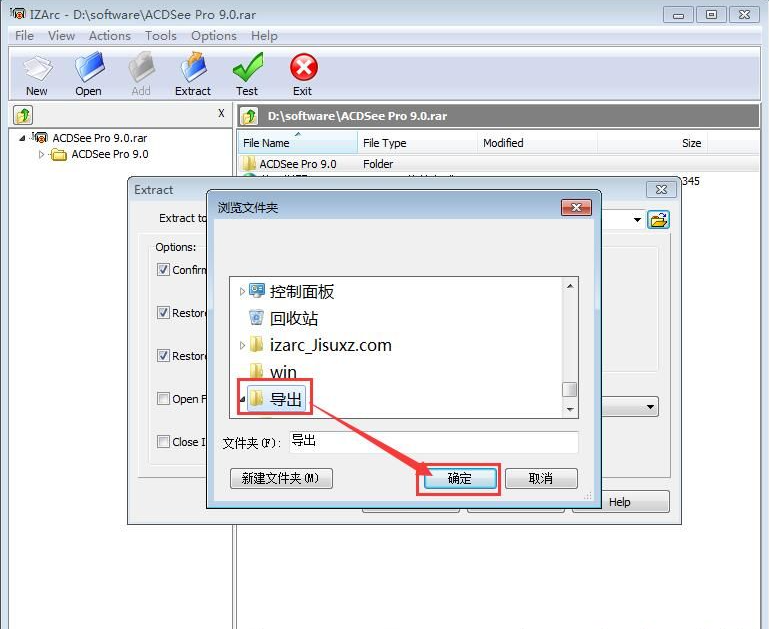Select ACDSee Pro 9.0 folder in left tree
This screenshot has width=769, height=629.
[x=110, y=154]
